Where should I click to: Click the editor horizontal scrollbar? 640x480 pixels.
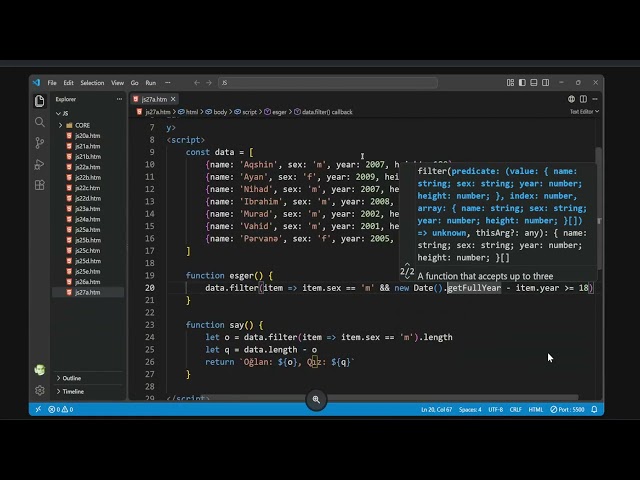(x=390, y=397)
